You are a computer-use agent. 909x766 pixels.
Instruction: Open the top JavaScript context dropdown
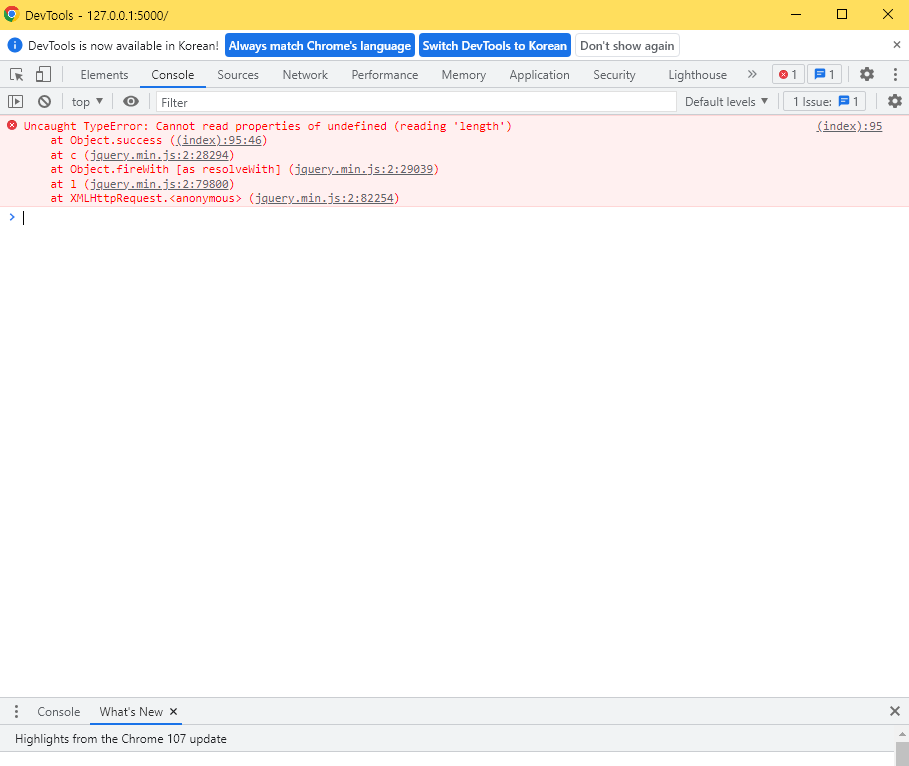(x=87, y=102)
